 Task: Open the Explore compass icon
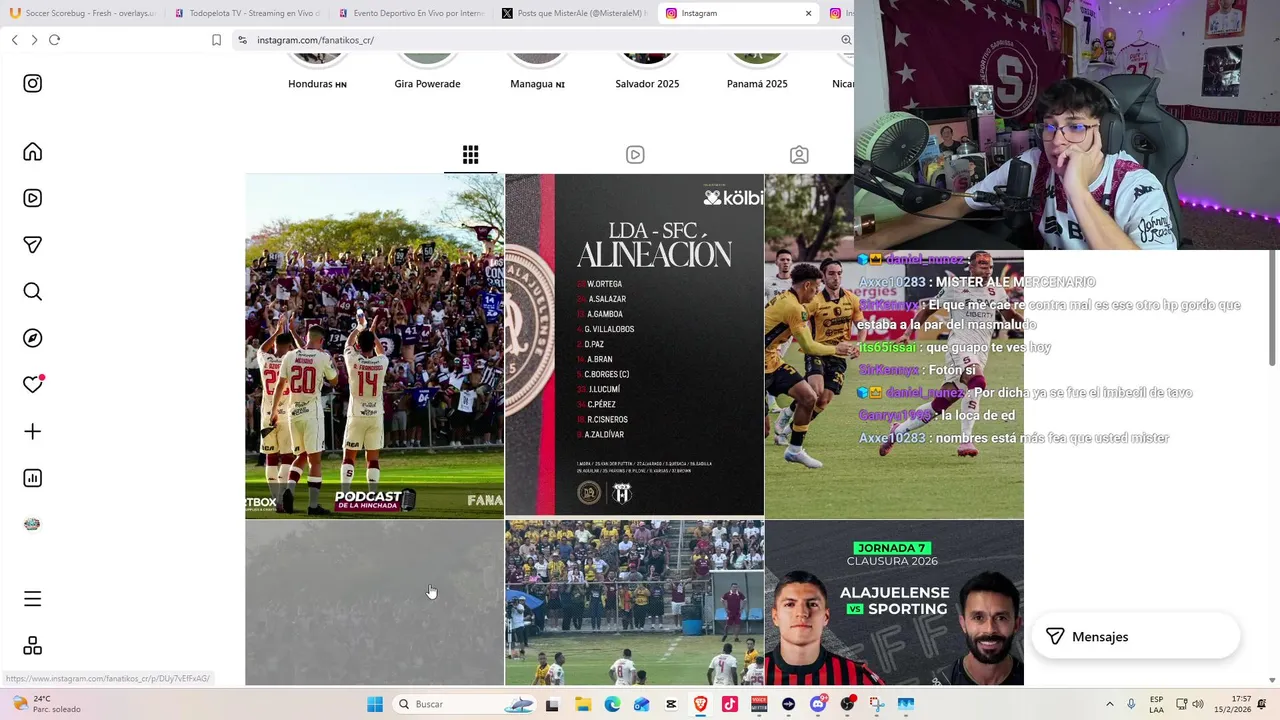pos(33,338)
